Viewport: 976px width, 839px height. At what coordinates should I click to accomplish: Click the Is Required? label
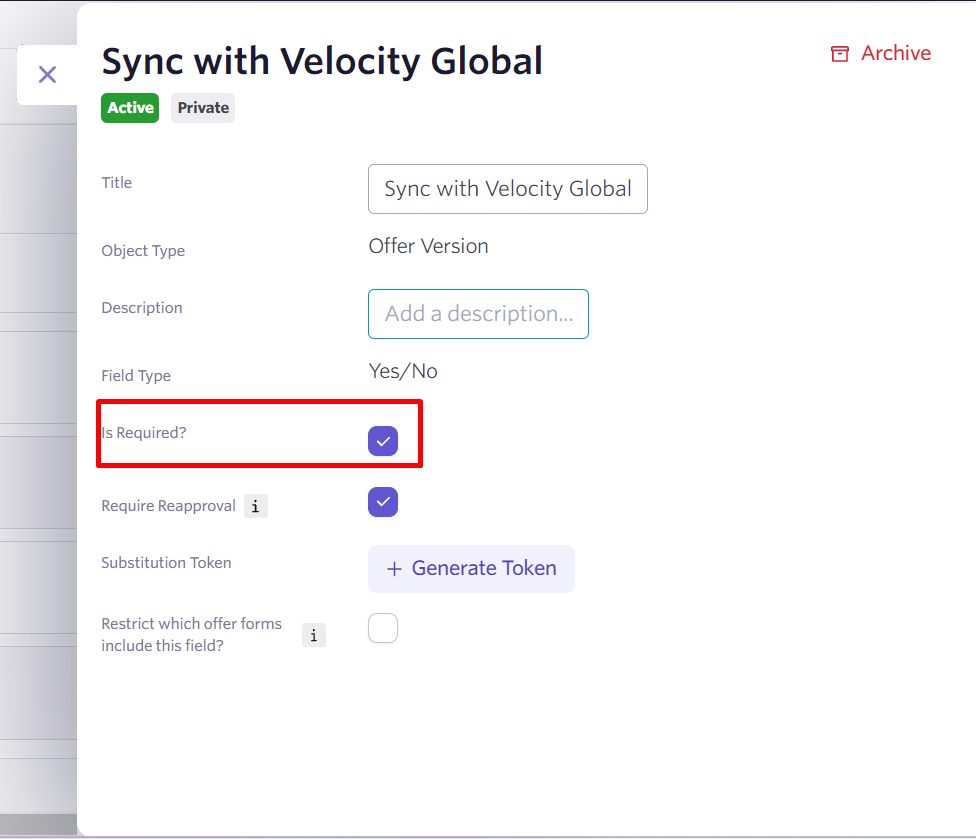pyautogui.click(x=144, y=433)
